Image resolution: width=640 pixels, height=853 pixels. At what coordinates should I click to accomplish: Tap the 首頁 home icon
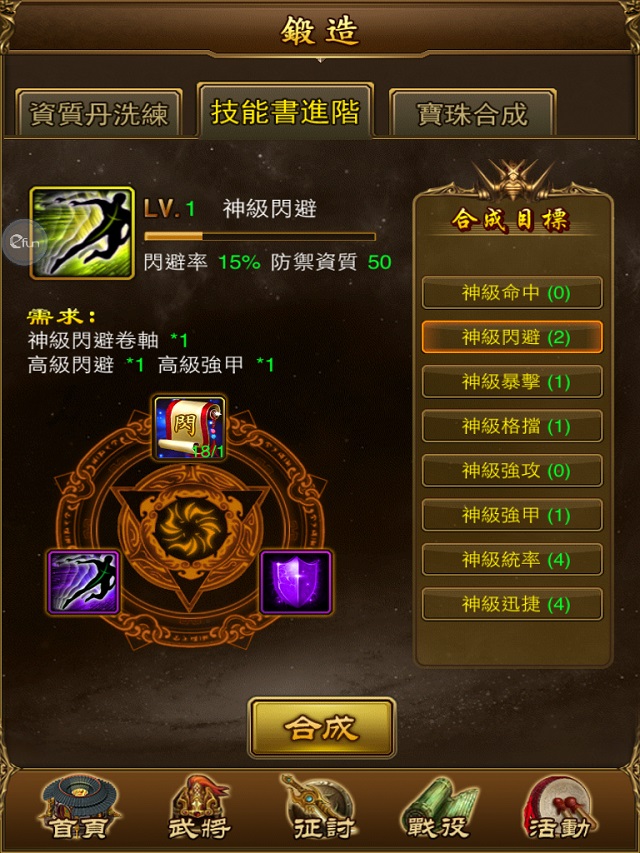coord(79,809)
